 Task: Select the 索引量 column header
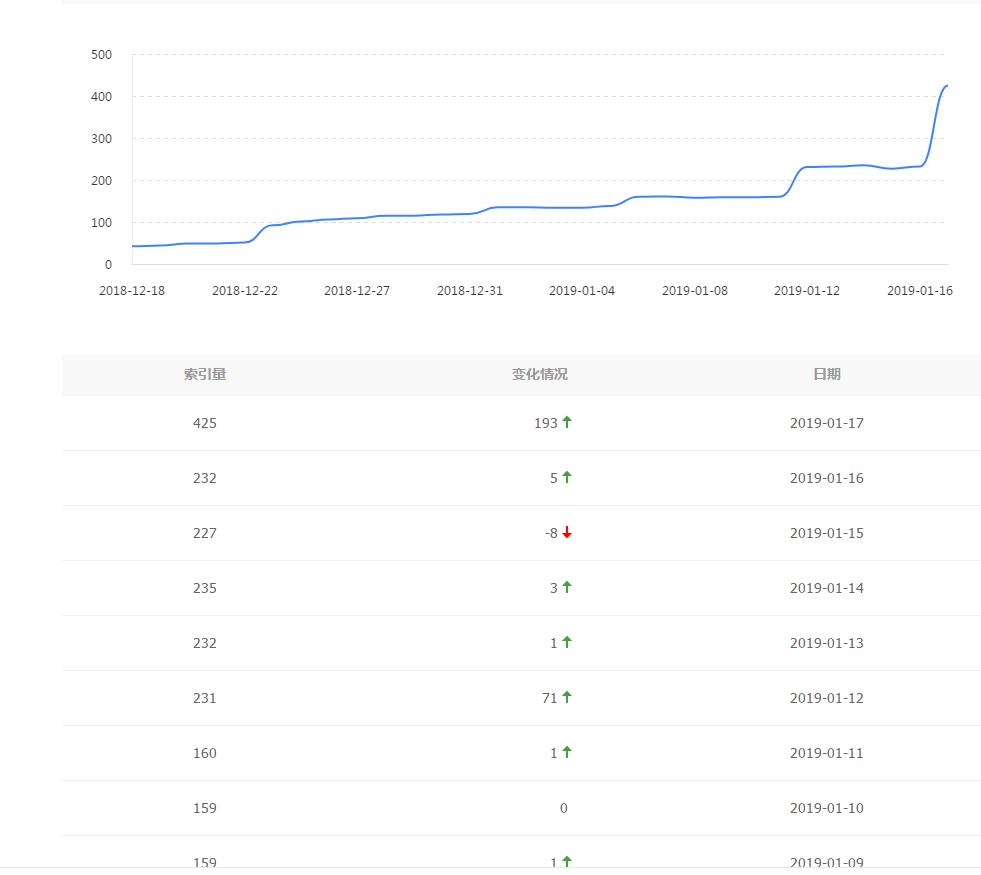click(x=204, y=374)
